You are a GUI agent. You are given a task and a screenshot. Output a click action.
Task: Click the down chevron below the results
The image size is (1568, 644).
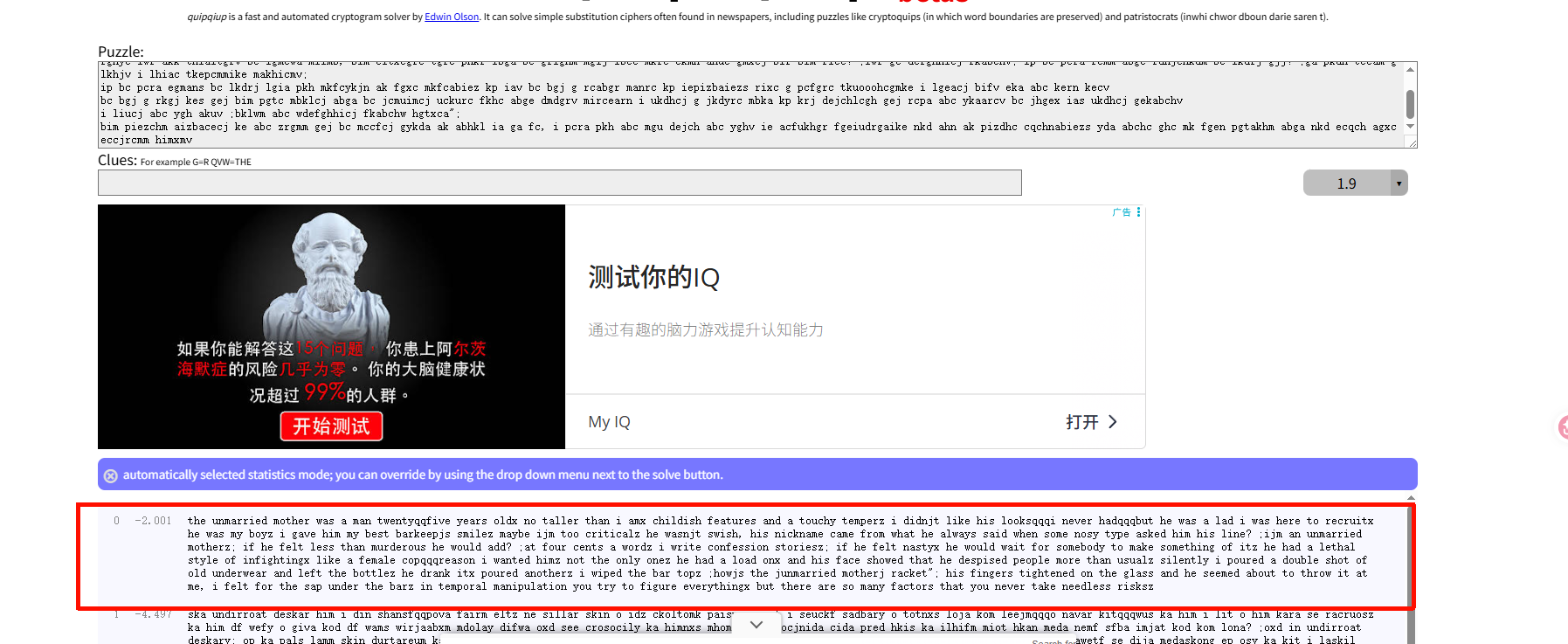tap(756, 624)
